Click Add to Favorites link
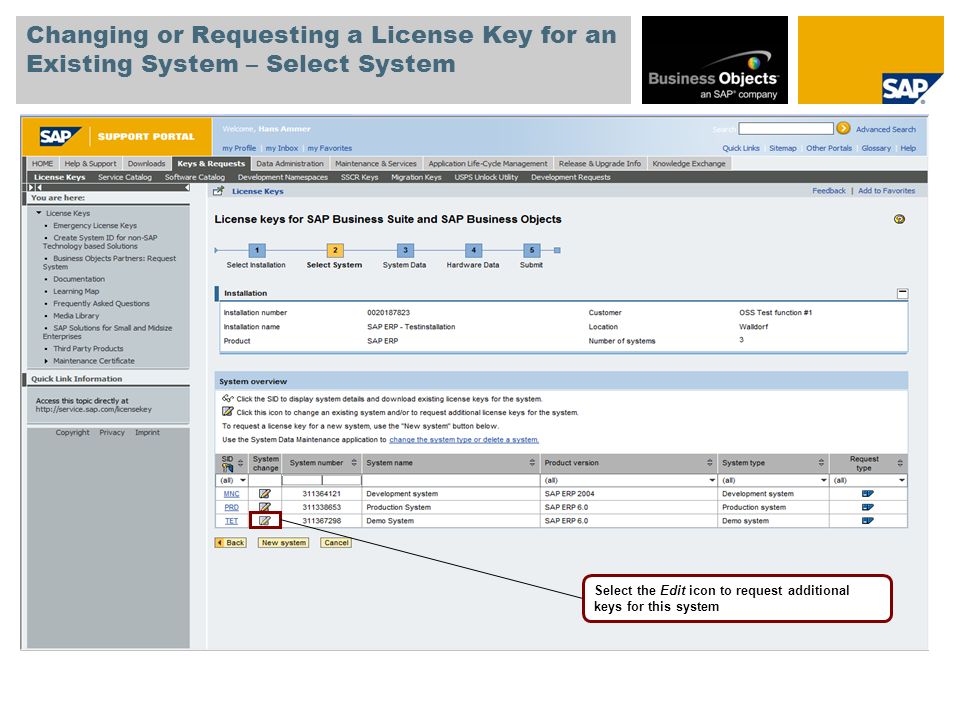Screen dimensions: 960x720 pyautogui.click(x=887, y=191)
